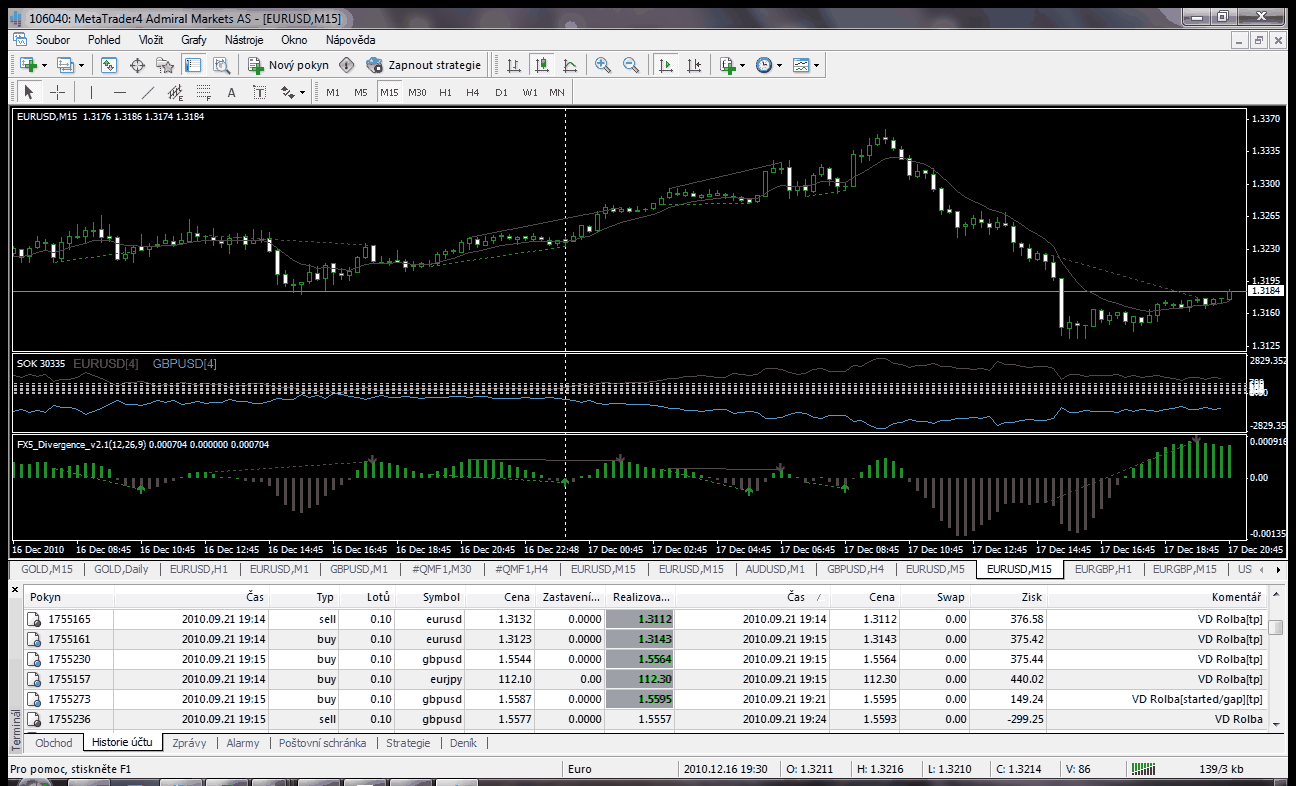The height and width of the screenshot is (786, 1296).
Task: Select the vertical line drawing tool
Action: tap(92, 92)
